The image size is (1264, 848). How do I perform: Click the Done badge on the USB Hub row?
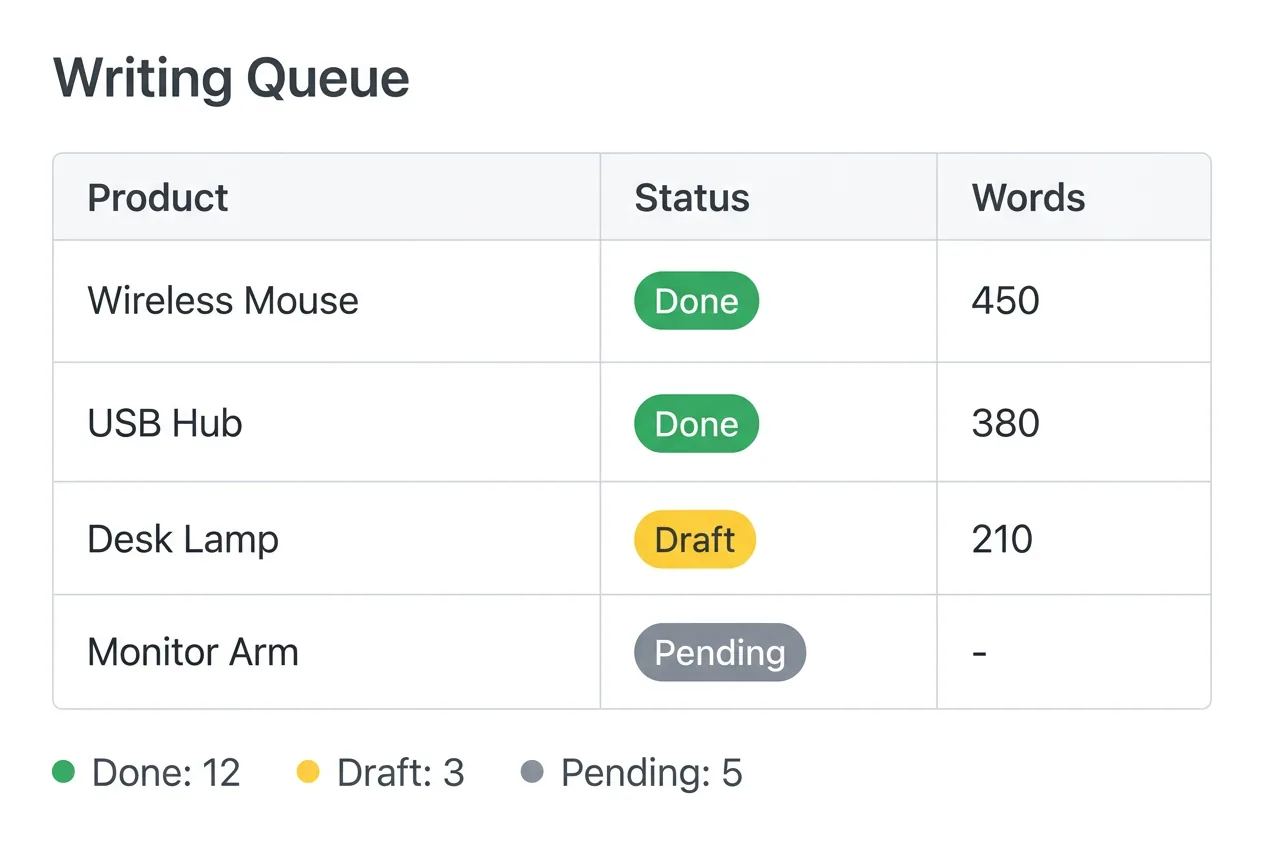[x=696, y=423]
